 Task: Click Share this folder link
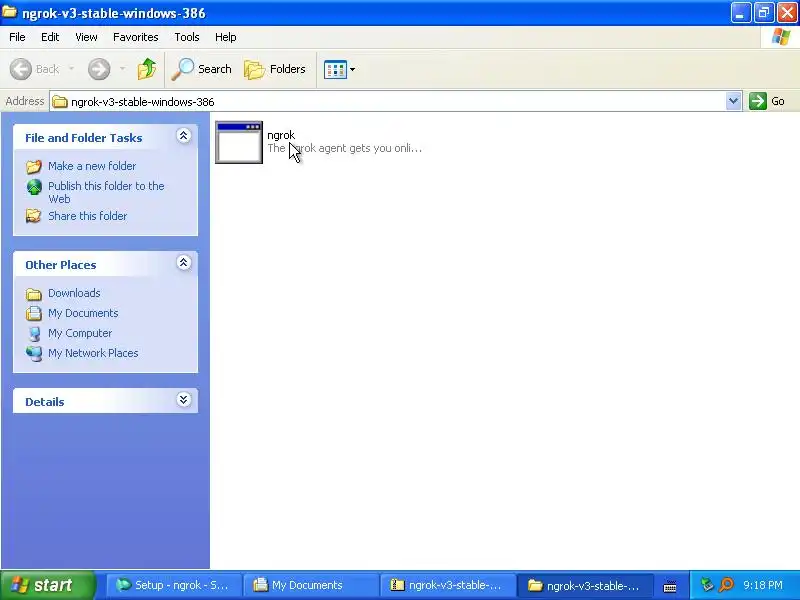coord(88,216)
